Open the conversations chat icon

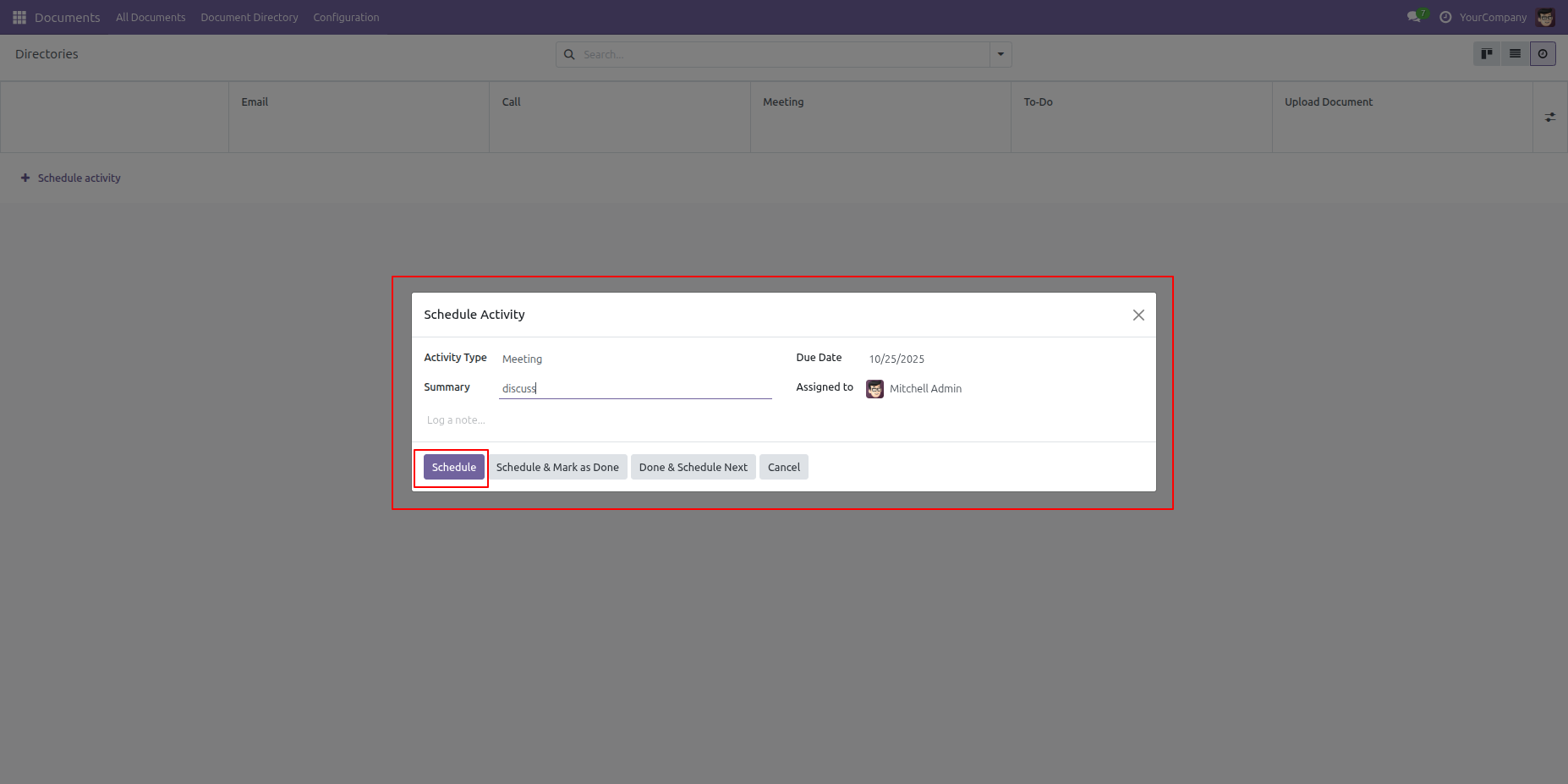(x=1413, y=17)
